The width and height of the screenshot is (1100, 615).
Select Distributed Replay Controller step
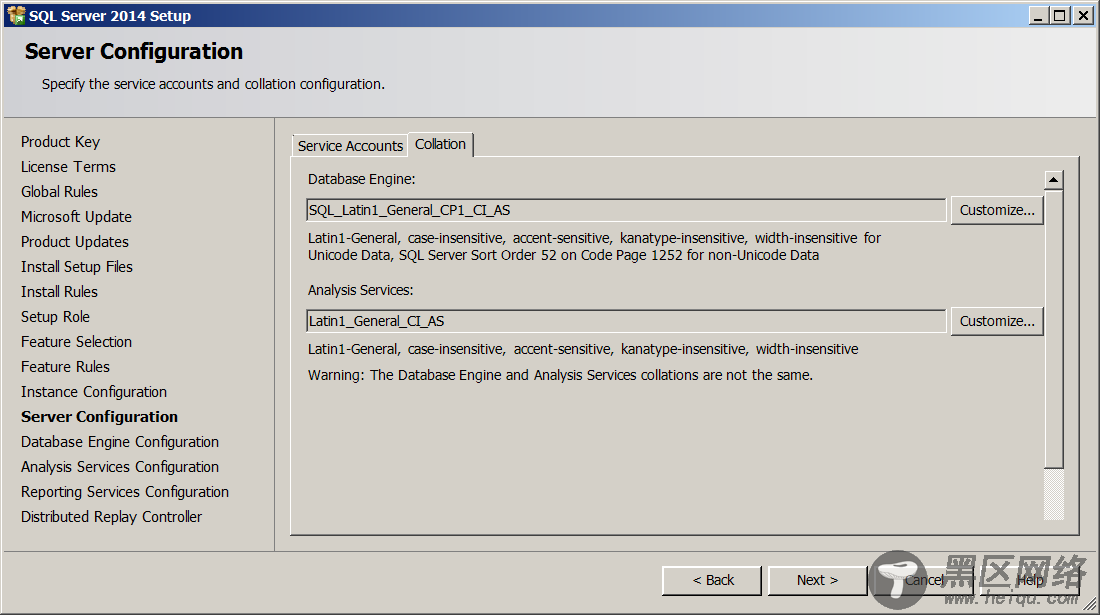[x=111, y=517]
